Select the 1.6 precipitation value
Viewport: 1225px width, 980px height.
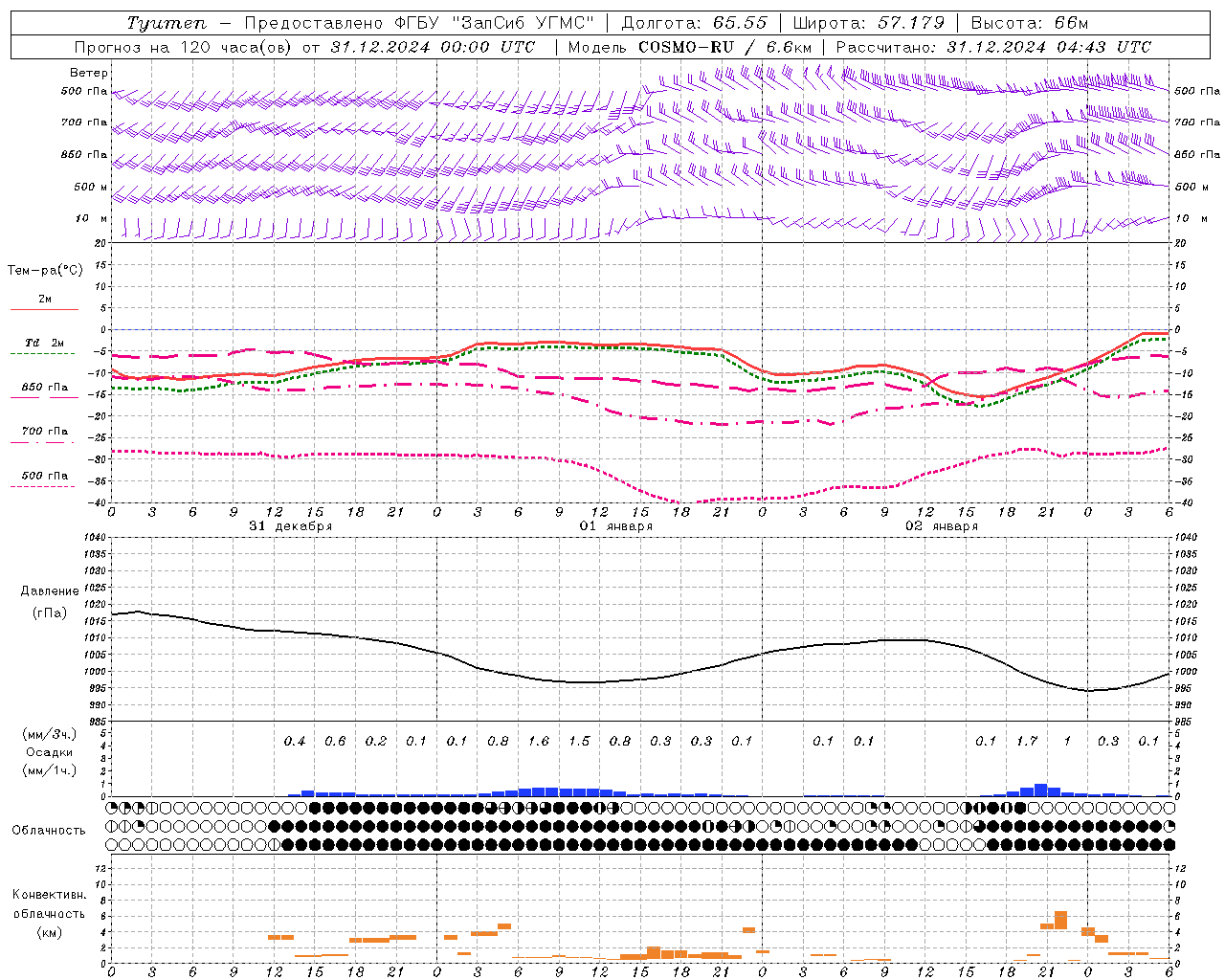point(539,742)
